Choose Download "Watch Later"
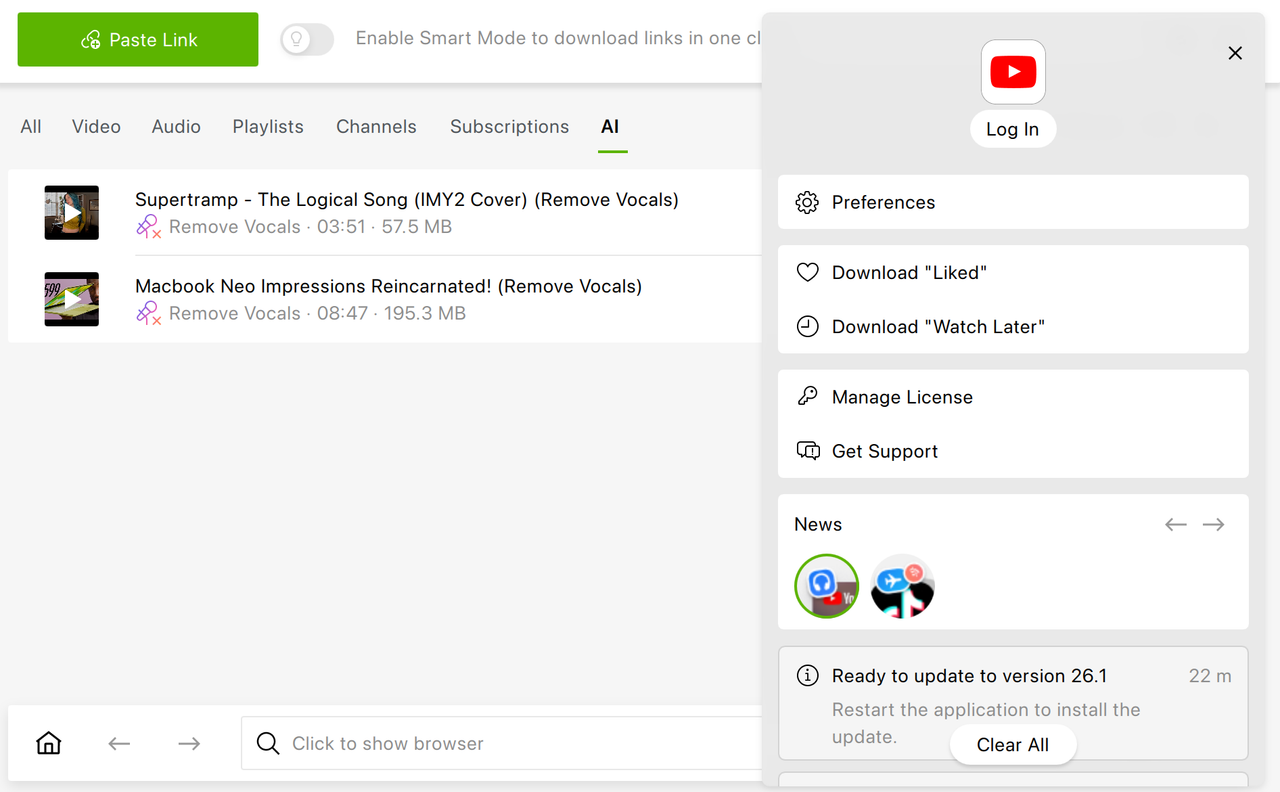 [x=1013, y=326]
